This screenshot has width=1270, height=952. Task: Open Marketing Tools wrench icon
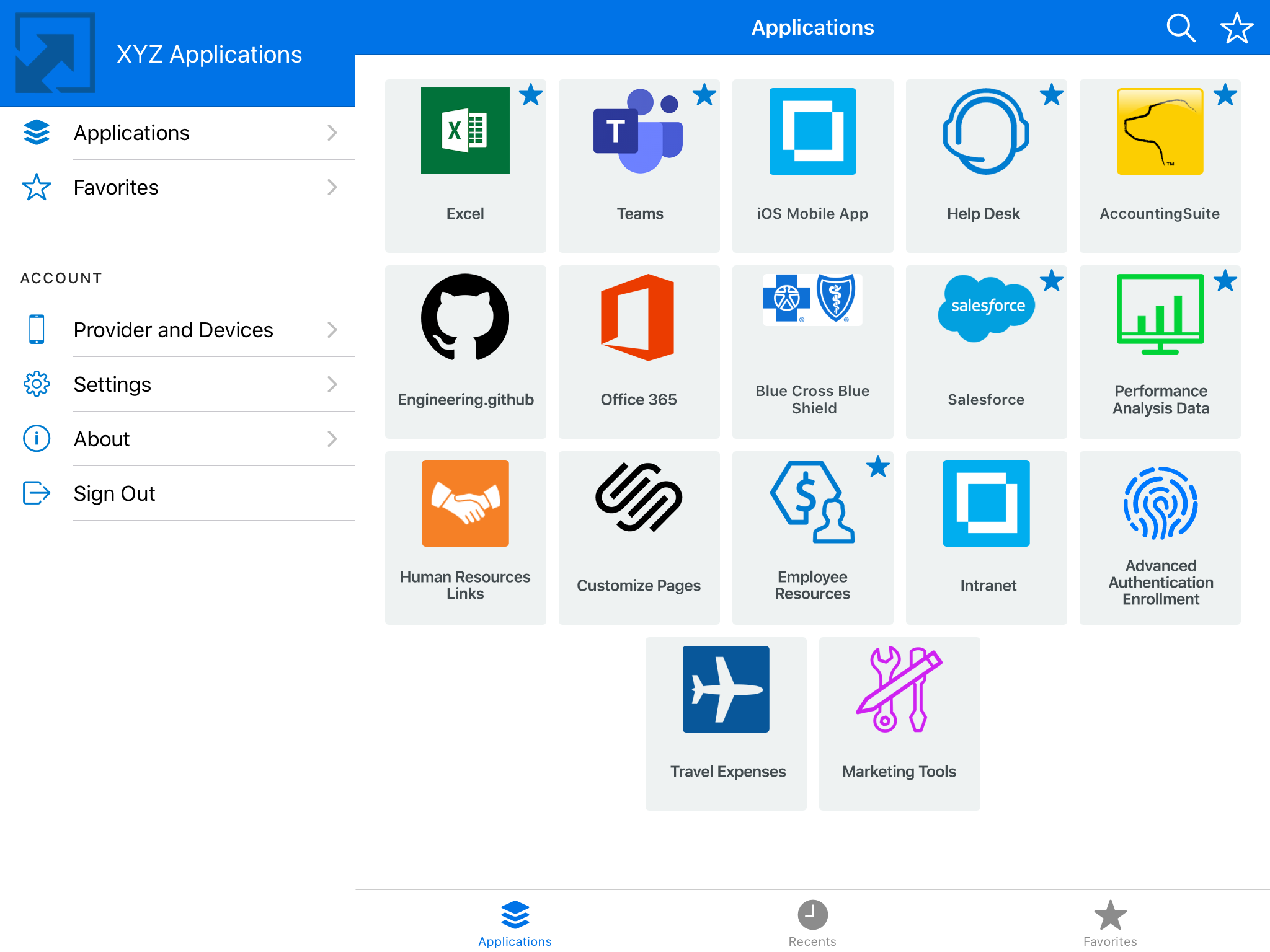(x=899, y=689)
